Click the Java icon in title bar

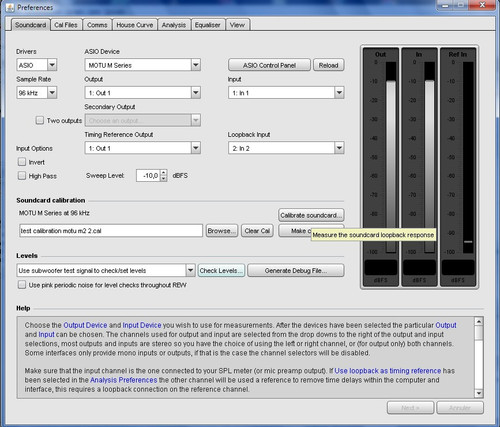coord(10,7)
